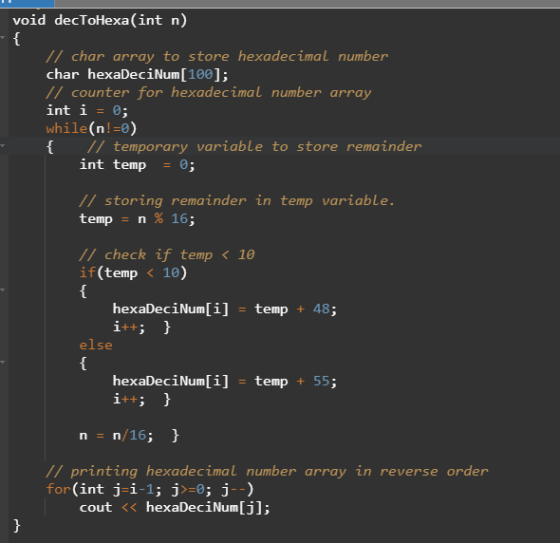Click comment 'temporary variable to store remainder'
This screenshot has height=543, width=560.
tap(254, 146)
